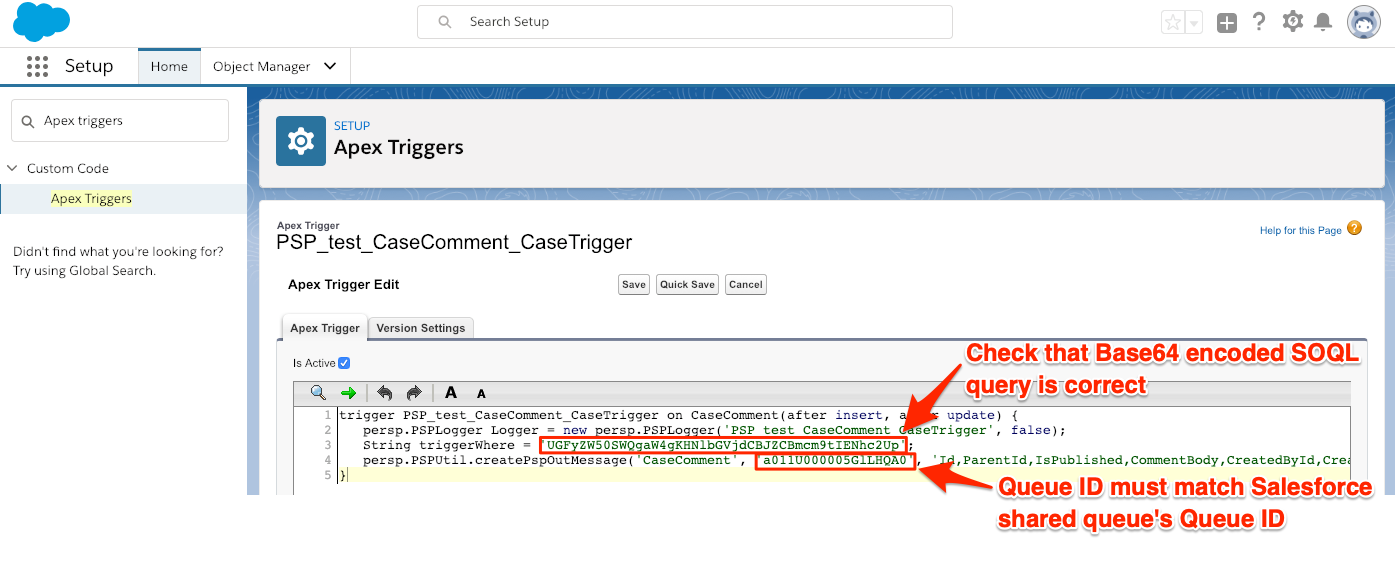Open the Help question mark icon
1395x573 pixels.
click(x=1260, y=21)
